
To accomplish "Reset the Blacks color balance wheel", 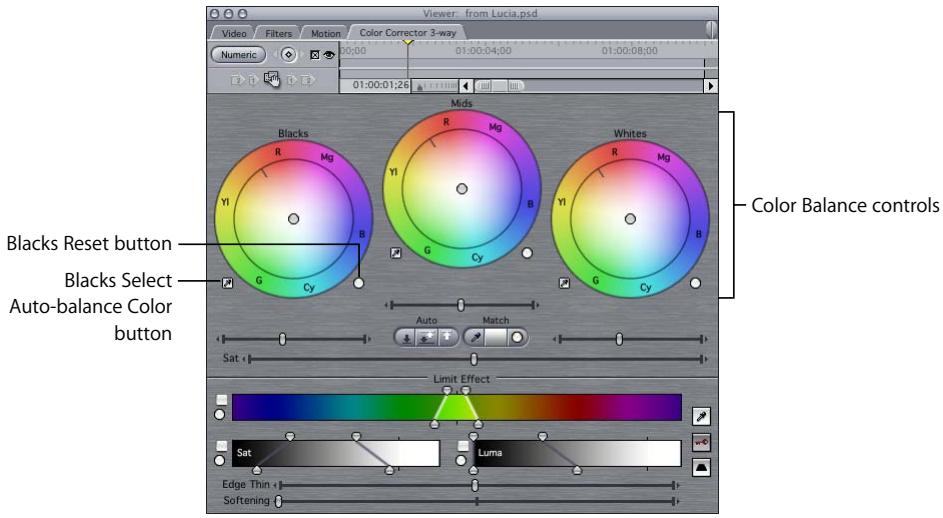I will (358, 283).
